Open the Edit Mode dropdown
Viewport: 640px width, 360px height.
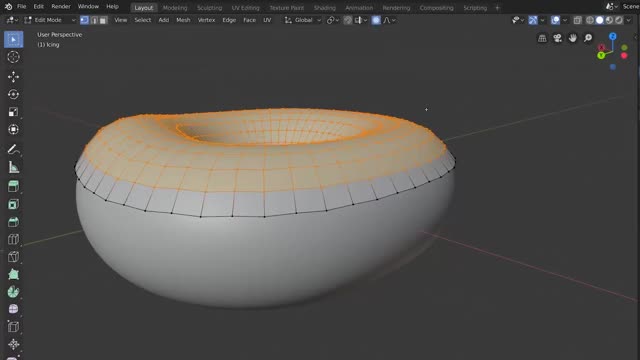pos(50,20)
